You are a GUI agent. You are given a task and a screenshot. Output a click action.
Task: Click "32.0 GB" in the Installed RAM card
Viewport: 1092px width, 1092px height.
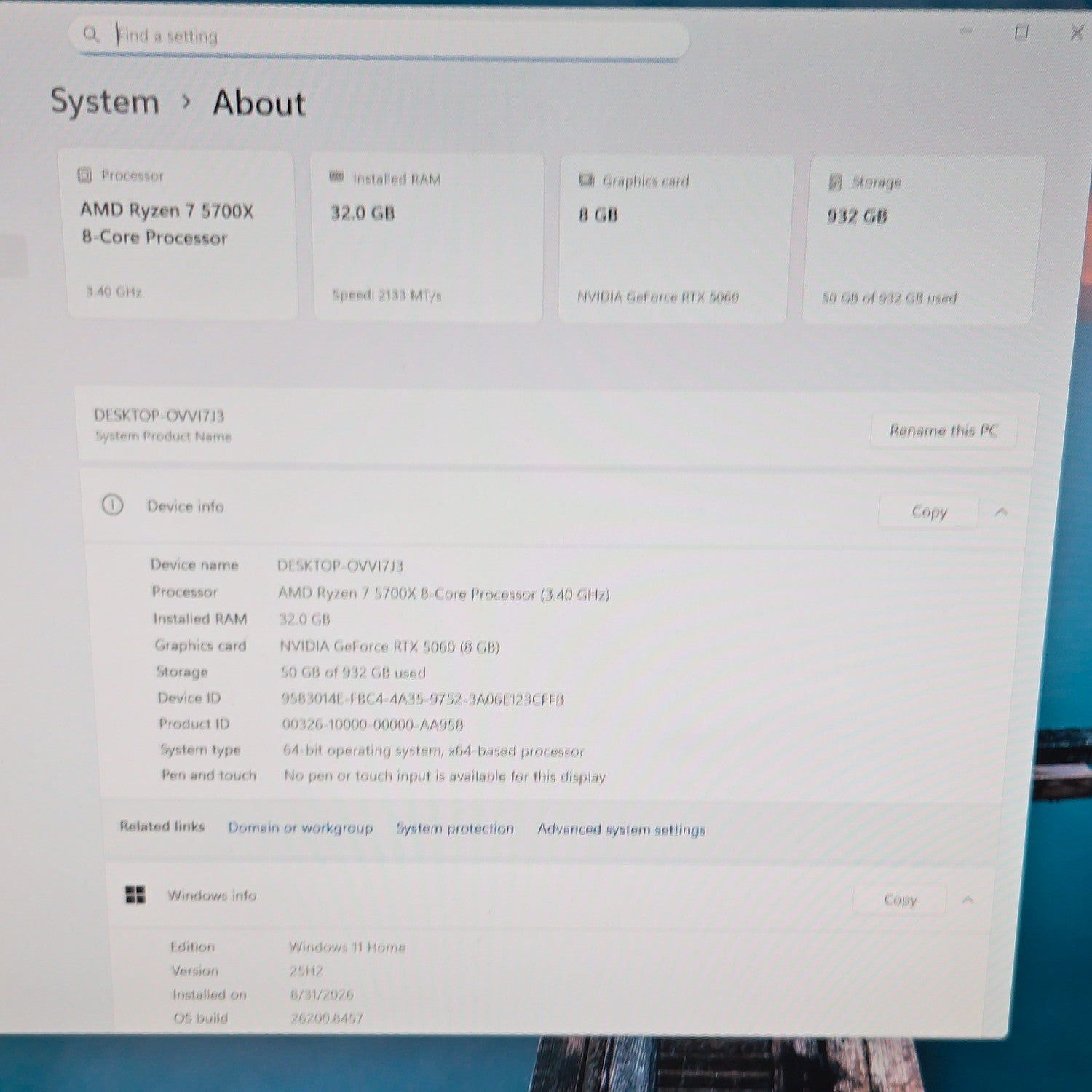363,213
